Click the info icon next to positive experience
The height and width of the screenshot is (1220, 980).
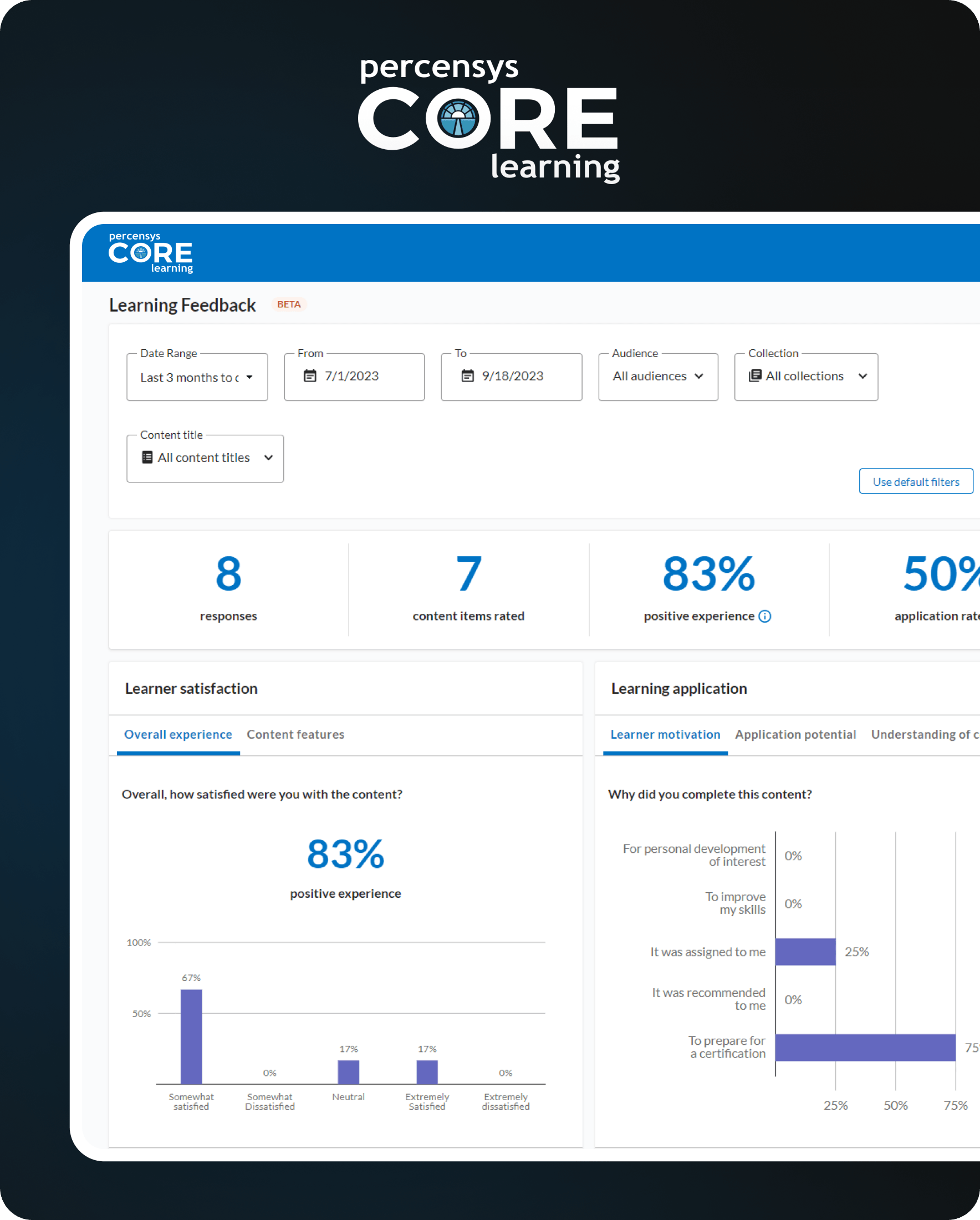point(765,616)
